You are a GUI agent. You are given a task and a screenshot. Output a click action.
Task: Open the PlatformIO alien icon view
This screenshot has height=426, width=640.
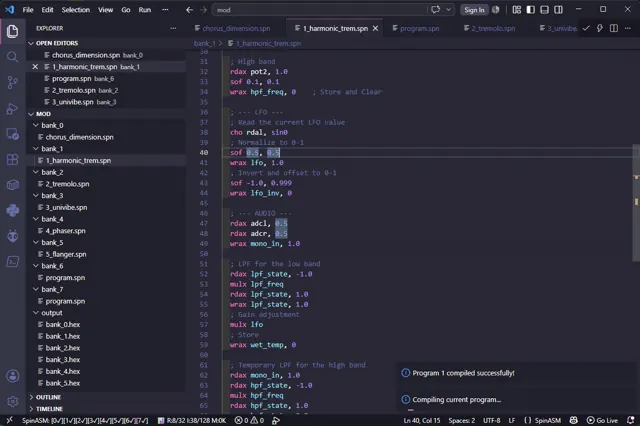click(x=13, y=236)
